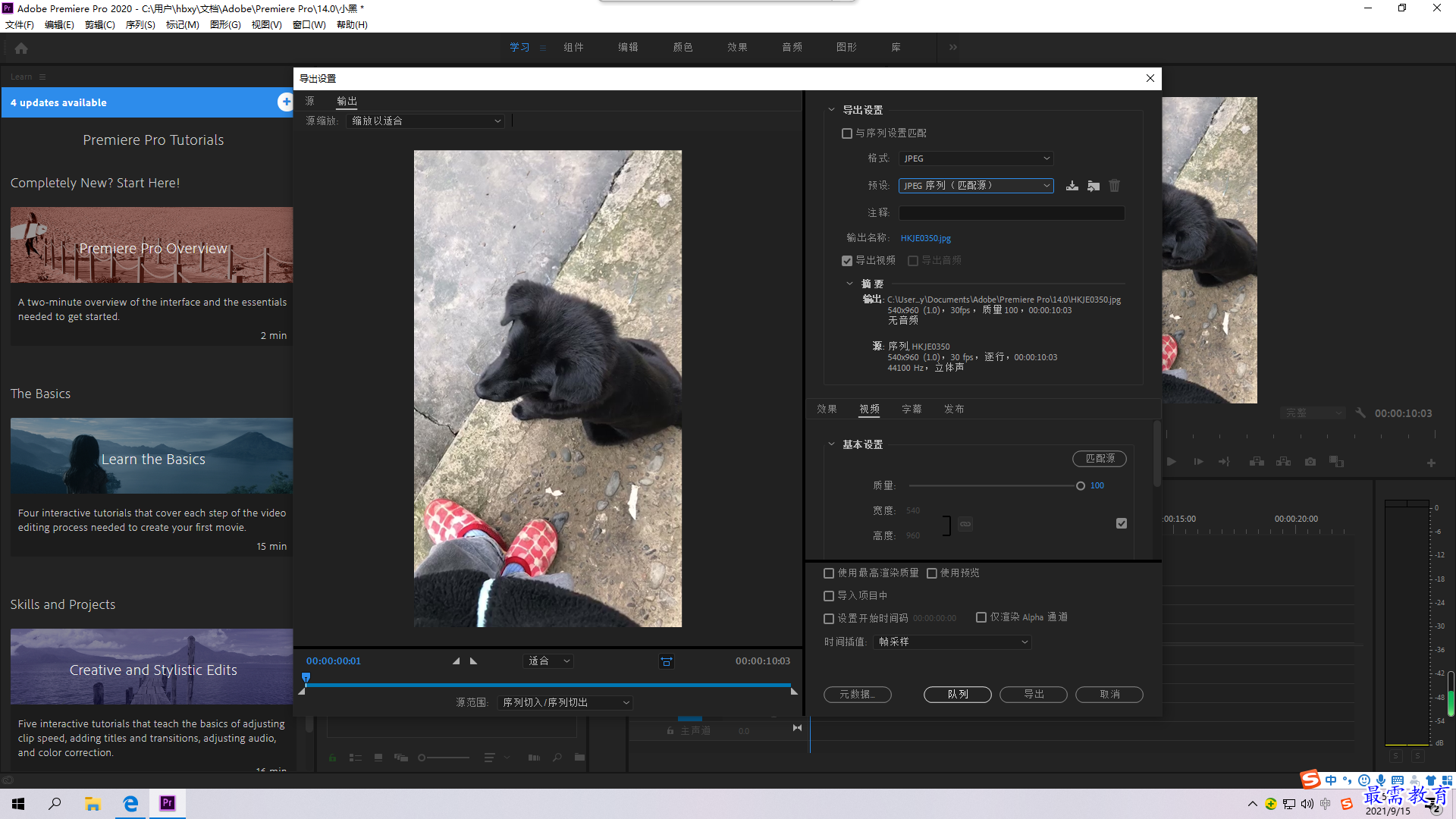Switch to the Effects tab in export panel
1456x819 pixels.
[x=827, y=409]
